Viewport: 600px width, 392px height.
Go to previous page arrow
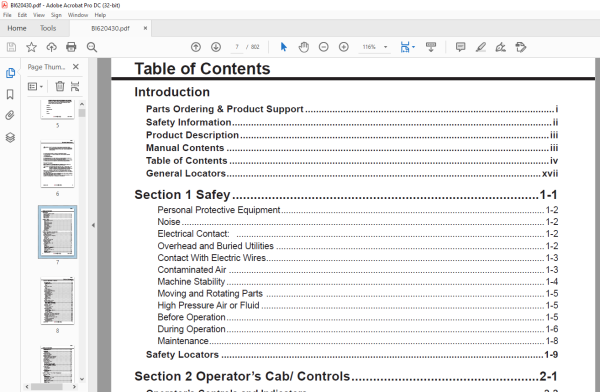(196, 47)
